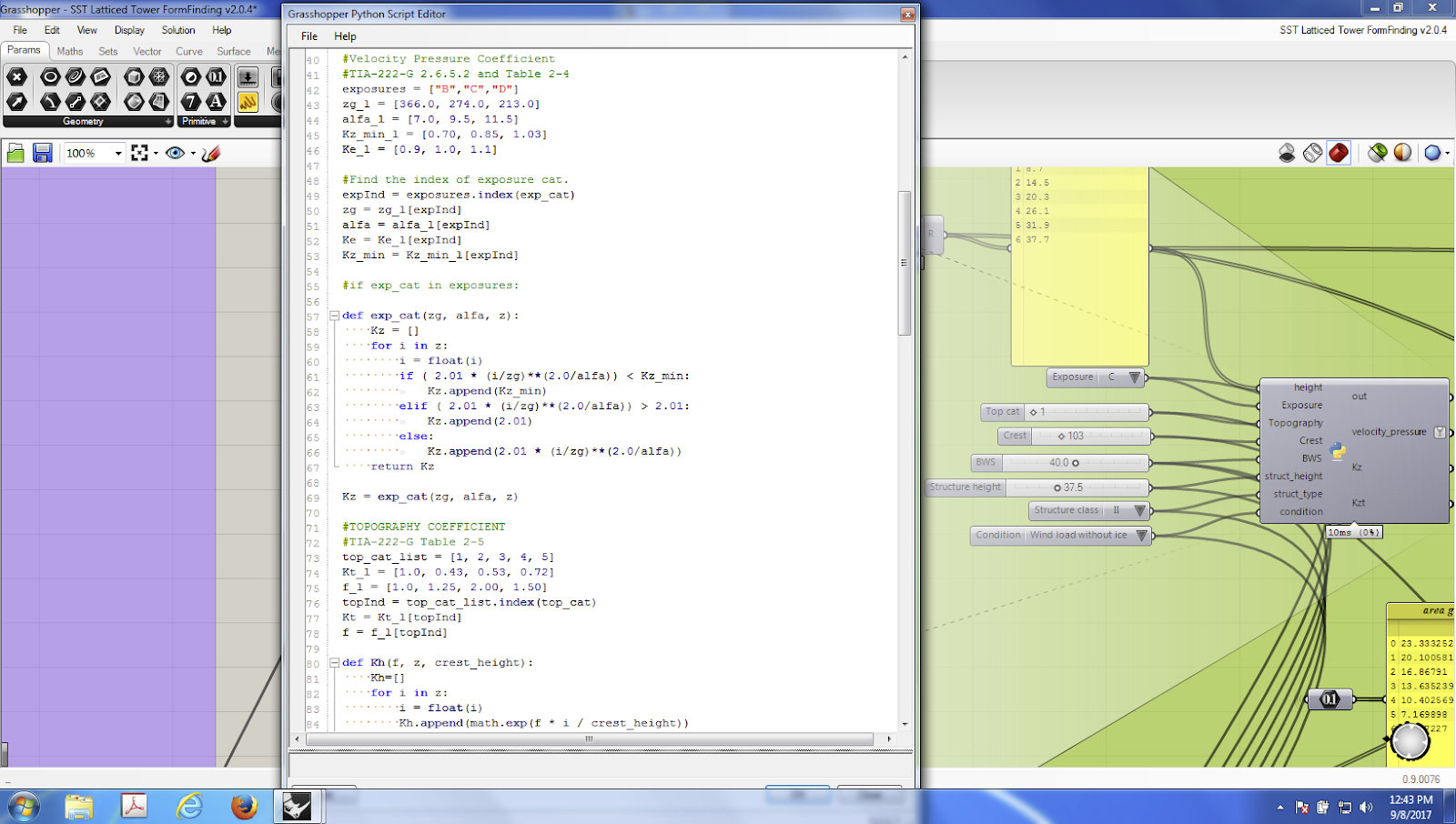Open the Grasshopper Edit menu
This screenshot has width=1456, height=824.
(52, 30)
